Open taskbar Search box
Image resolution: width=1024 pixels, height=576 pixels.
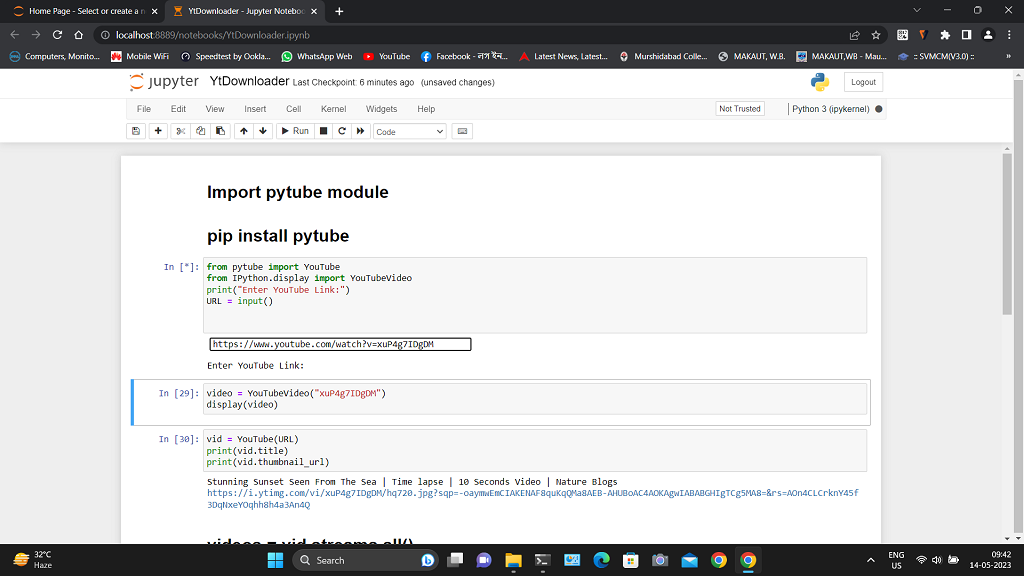(366, 560)
